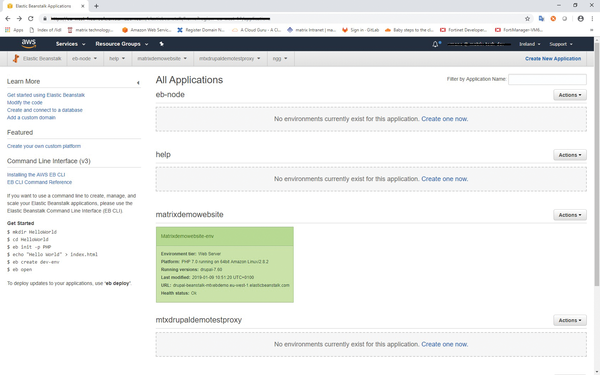Open the Modify the code link
The height and width of the screenshot is (375, 600).
click(24, 103)
